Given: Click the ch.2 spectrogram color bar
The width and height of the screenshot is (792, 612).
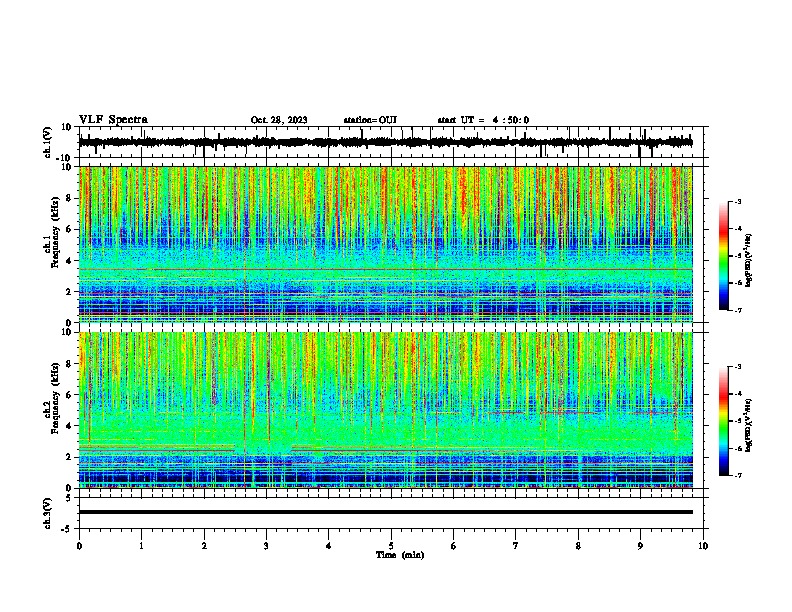Looking at the screenshot, I should coord(724,421).
